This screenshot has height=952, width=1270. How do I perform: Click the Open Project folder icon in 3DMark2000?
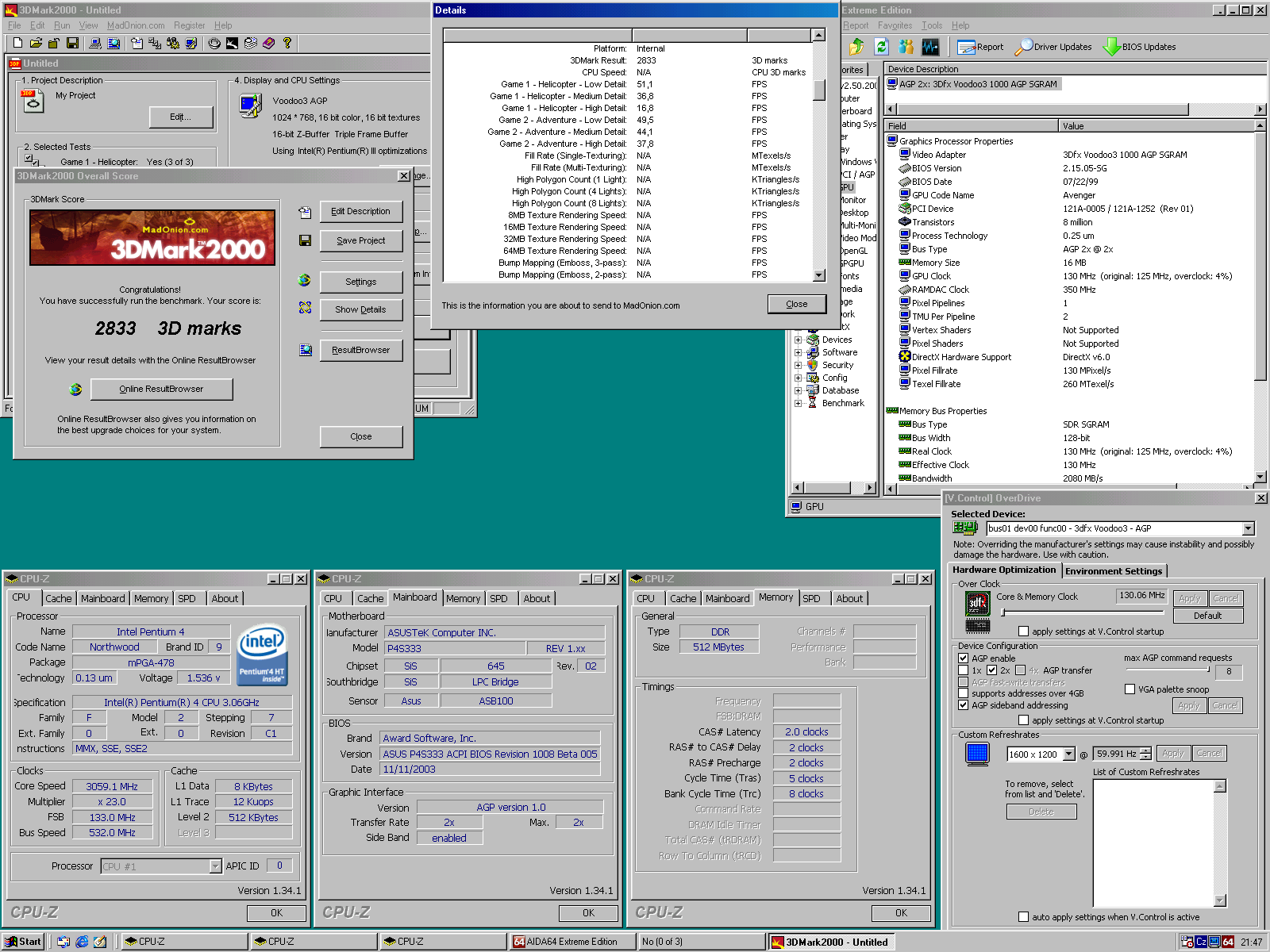pyautogui.click(x=36, y=43)
